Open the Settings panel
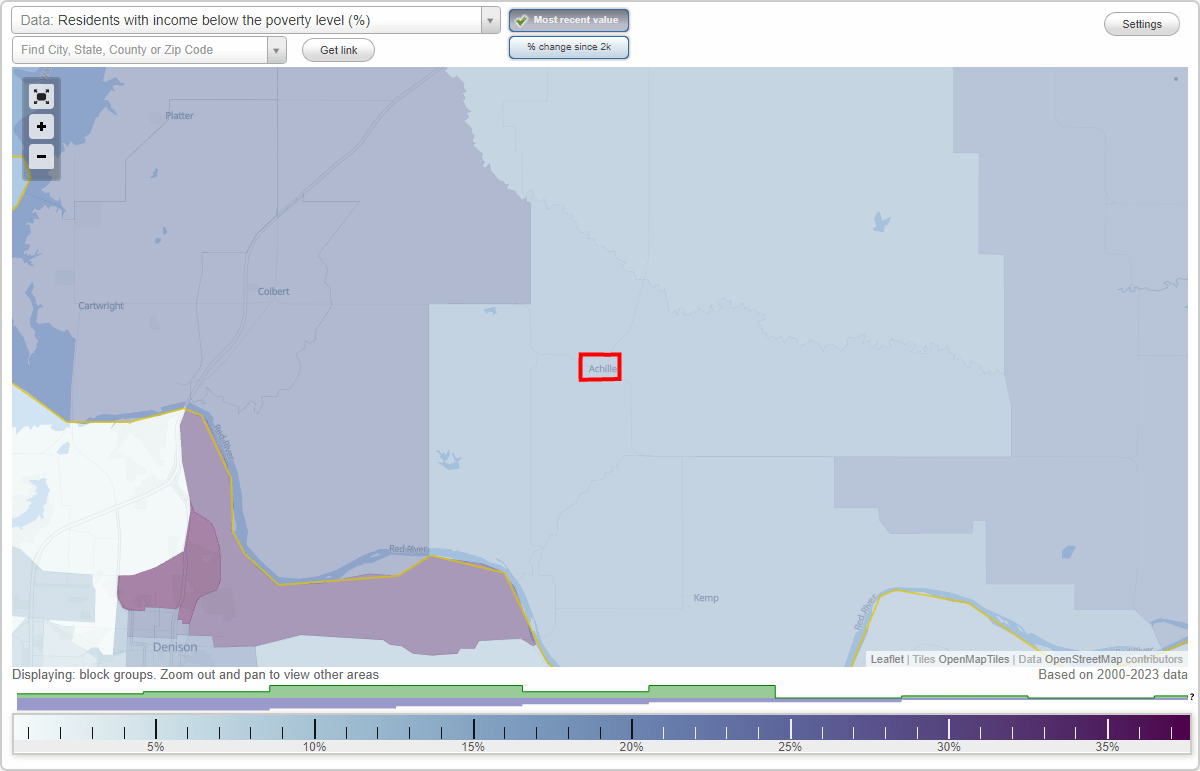Screen dimensions: 1200x771 click(x=1141, y=23)
